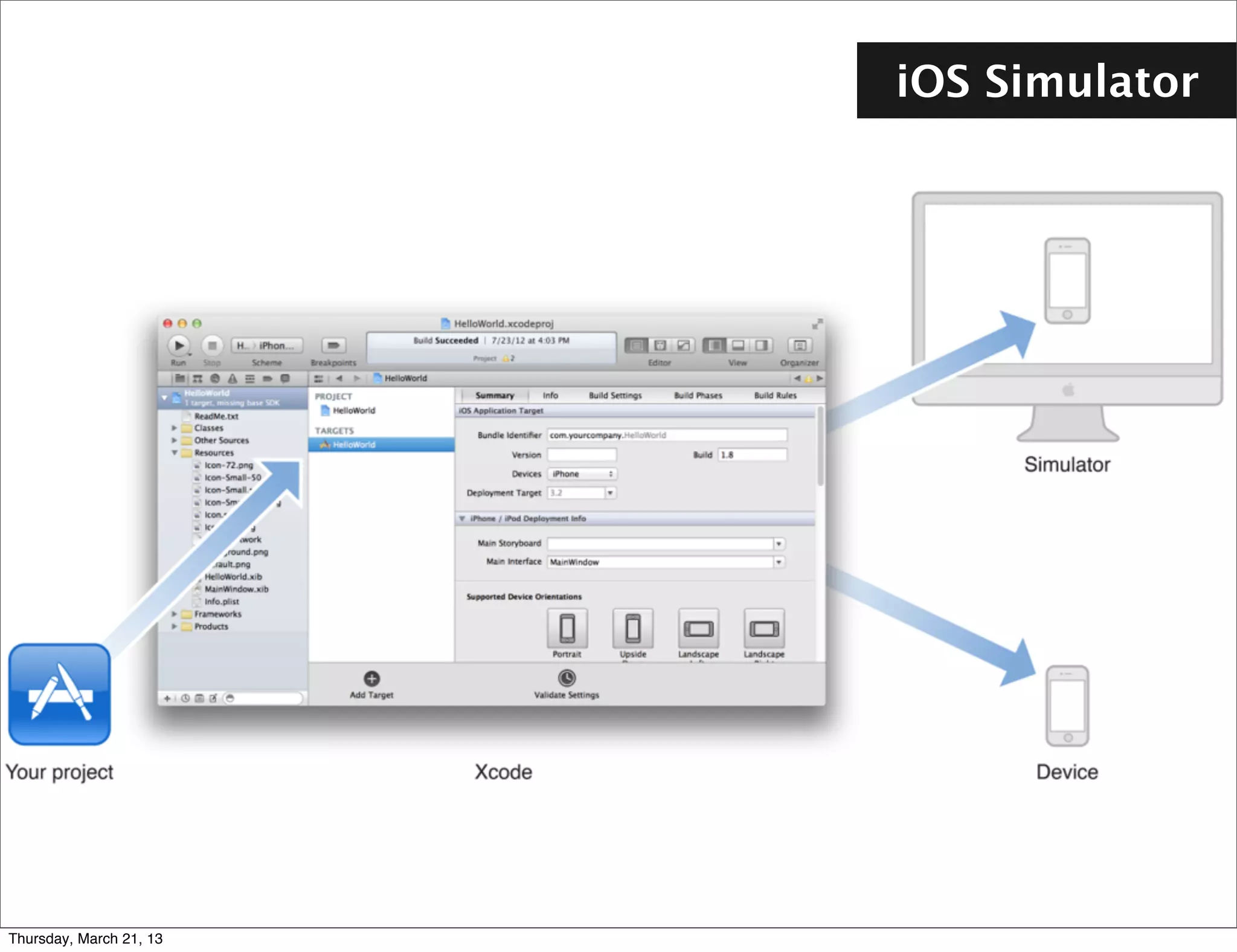This screenshot has width=1237, height=952.
Task: Enter full screen using the window corner icon
Action: [x=817, y=324]
